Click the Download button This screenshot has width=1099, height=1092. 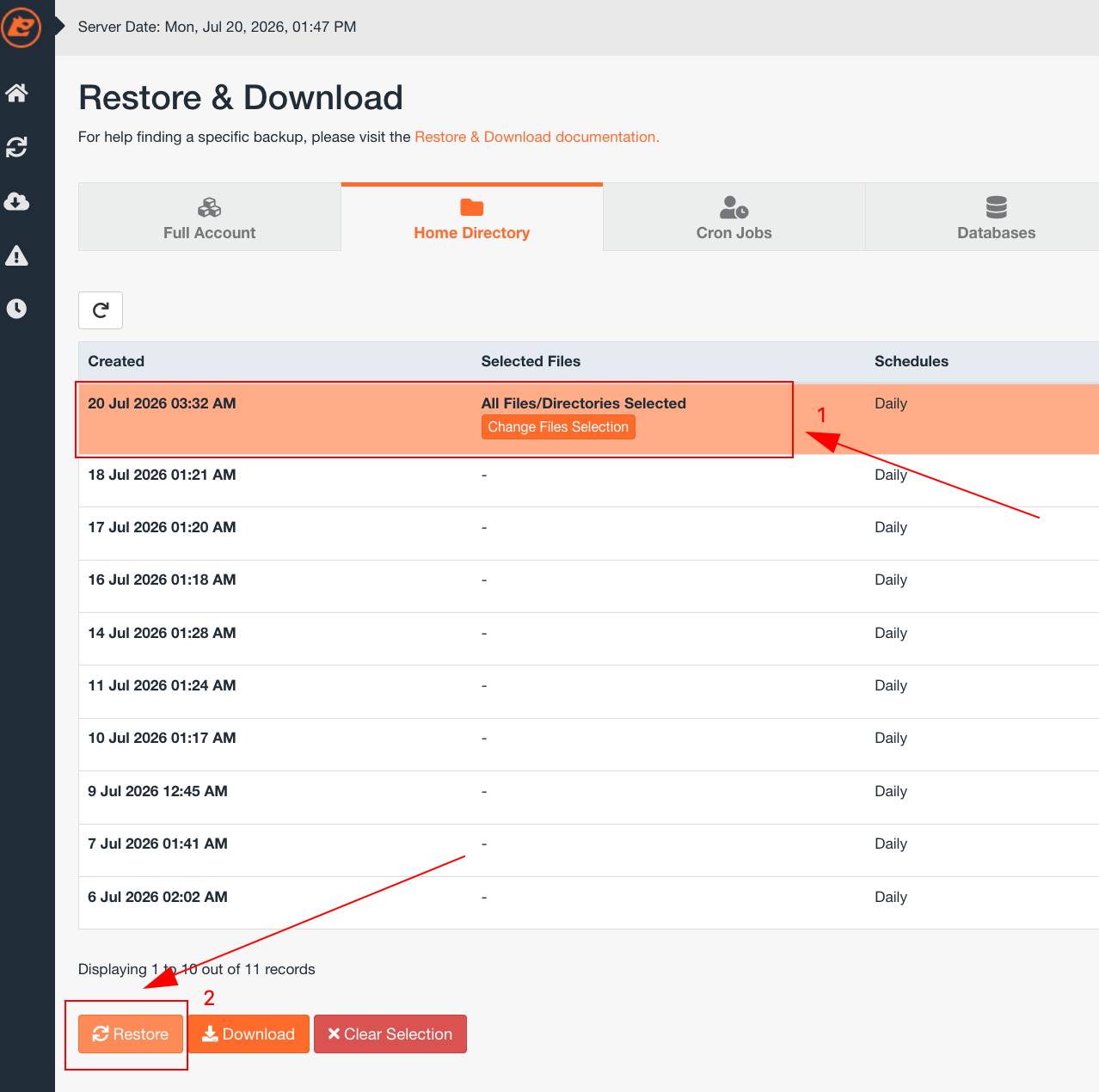(249, 1034)
